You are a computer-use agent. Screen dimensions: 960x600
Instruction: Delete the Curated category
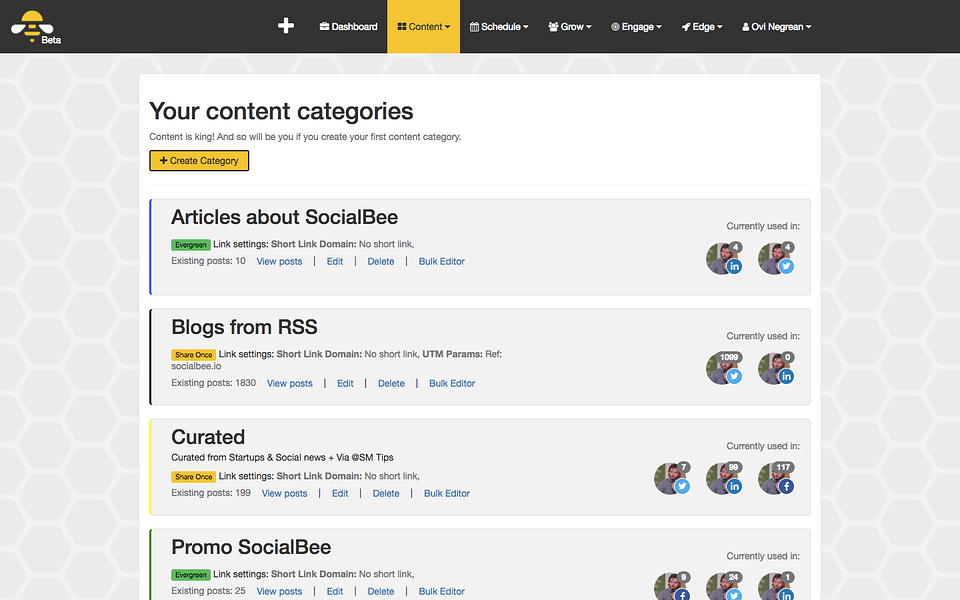[x=386, y=493]
